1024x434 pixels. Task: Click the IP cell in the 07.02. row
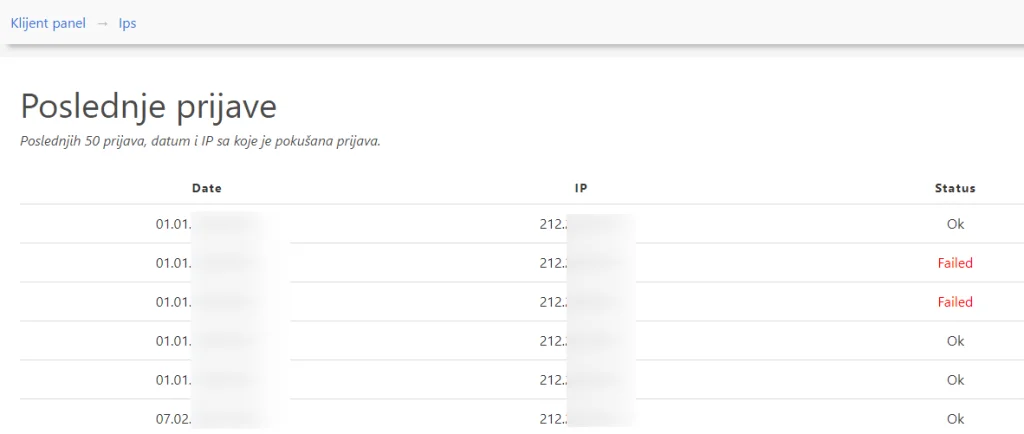581,419
